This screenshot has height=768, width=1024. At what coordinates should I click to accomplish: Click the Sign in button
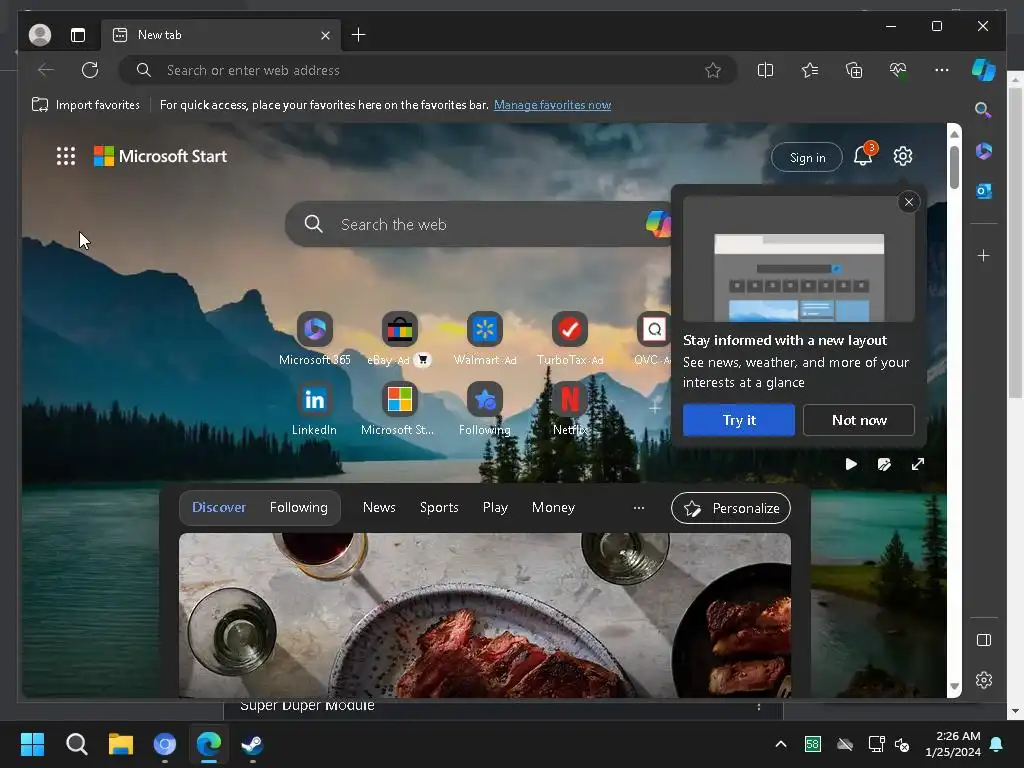(x=807, y=157)
